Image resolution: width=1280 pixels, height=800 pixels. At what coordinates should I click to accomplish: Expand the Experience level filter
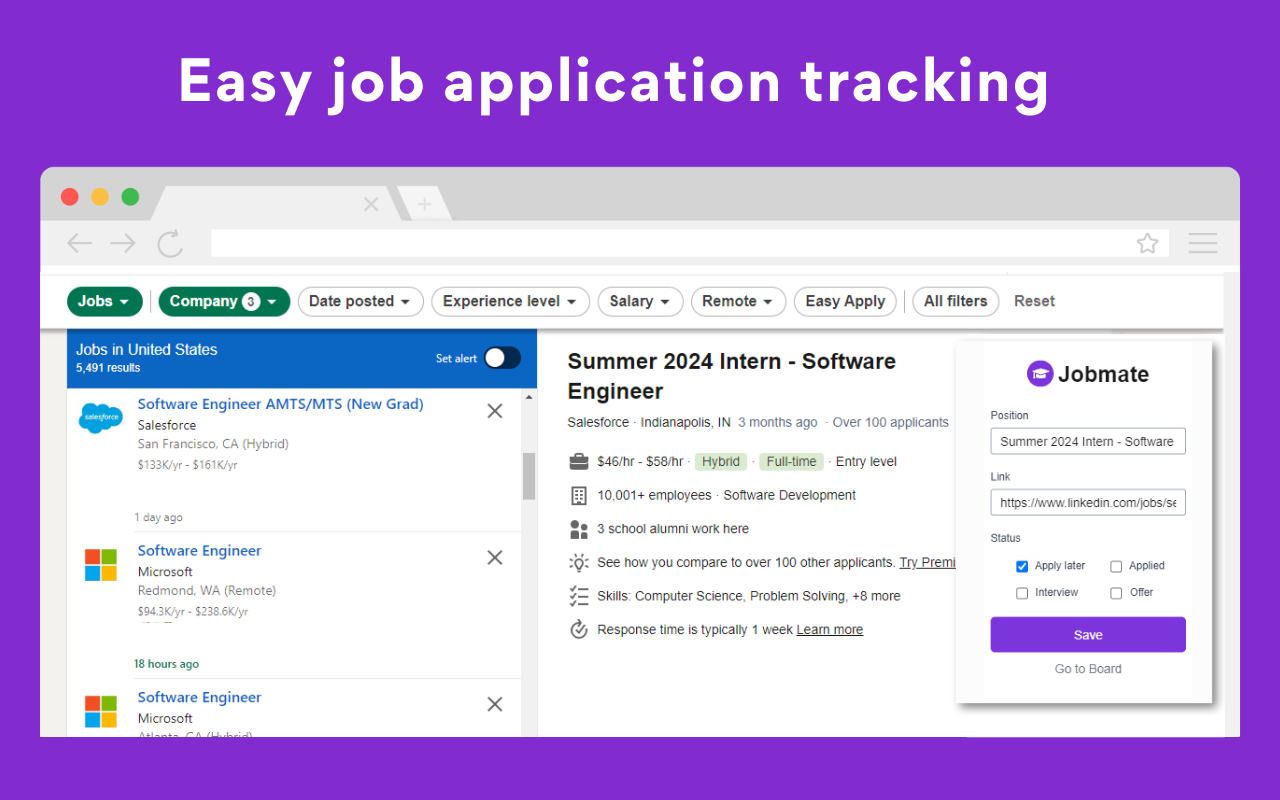tap(510, 301)
